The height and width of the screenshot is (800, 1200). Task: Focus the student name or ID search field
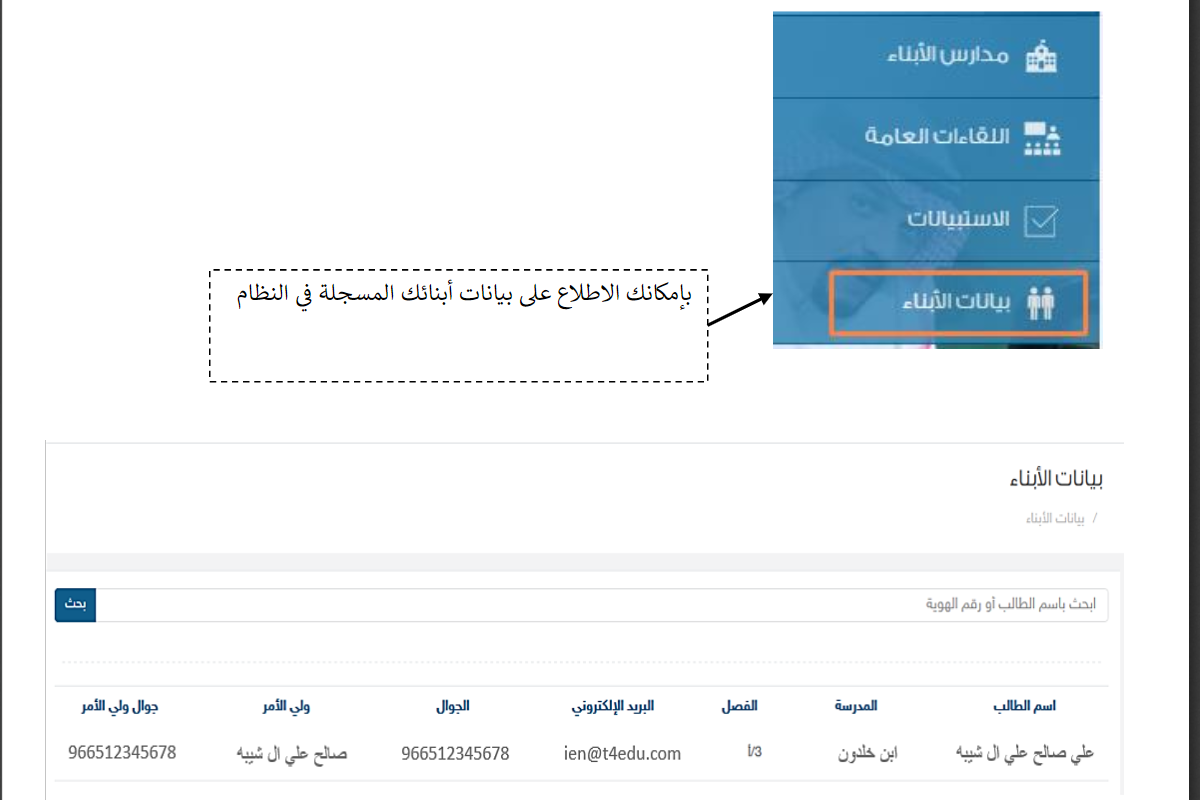tap(602, 605)
